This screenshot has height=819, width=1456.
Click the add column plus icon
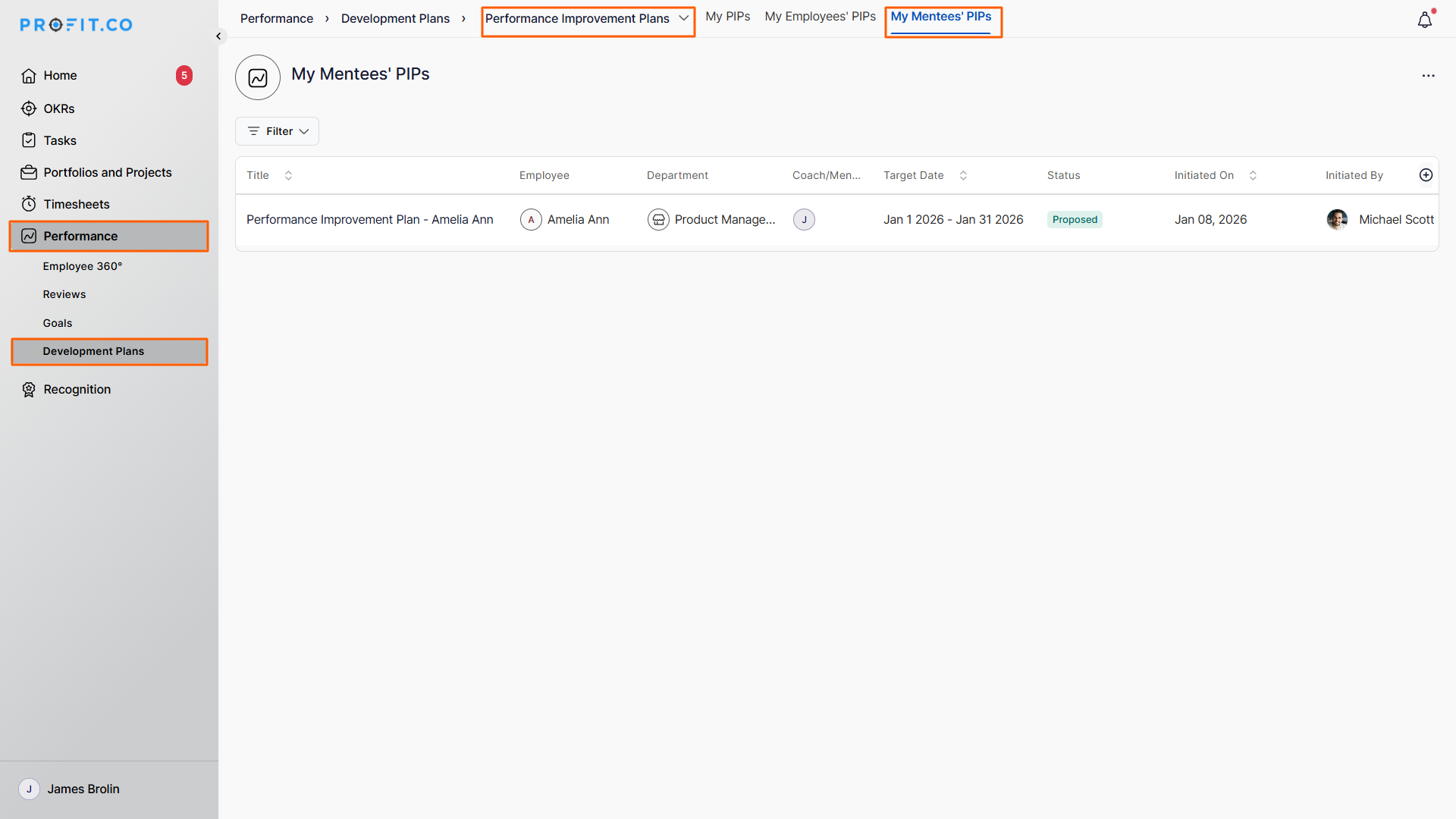pos(1426,175)
